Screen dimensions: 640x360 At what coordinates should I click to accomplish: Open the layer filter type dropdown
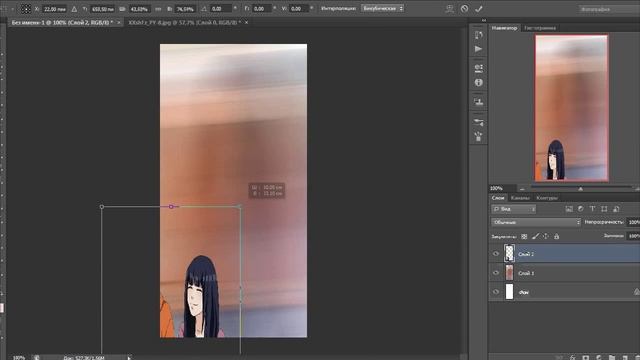point(513,209)
